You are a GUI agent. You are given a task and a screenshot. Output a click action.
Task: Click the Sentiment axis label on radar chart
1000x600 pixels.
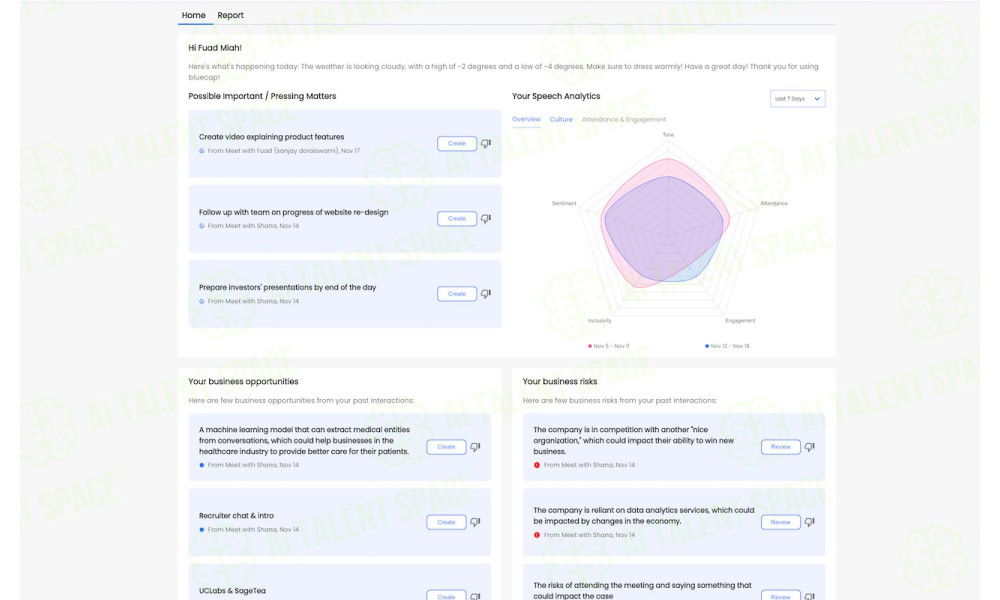pyautogui.click(x=564, y=203)
